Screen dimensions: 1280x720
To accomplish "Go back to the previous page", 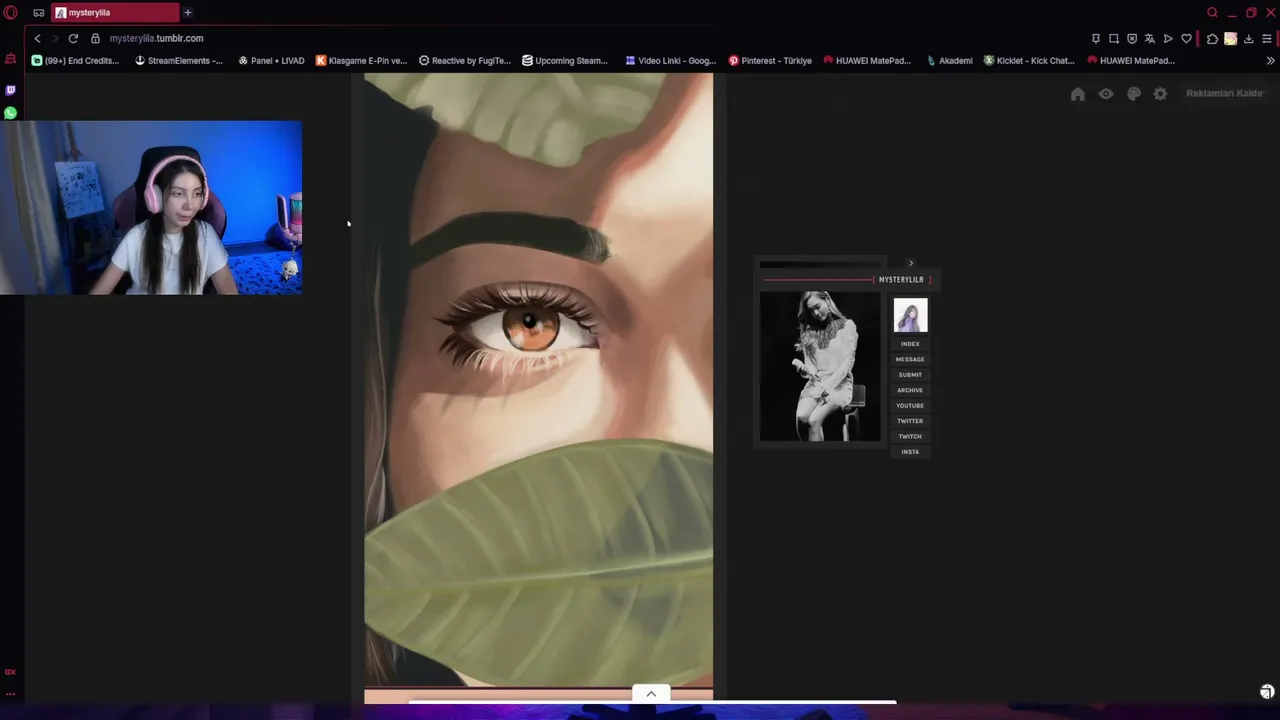I will [x=37, y=38].
